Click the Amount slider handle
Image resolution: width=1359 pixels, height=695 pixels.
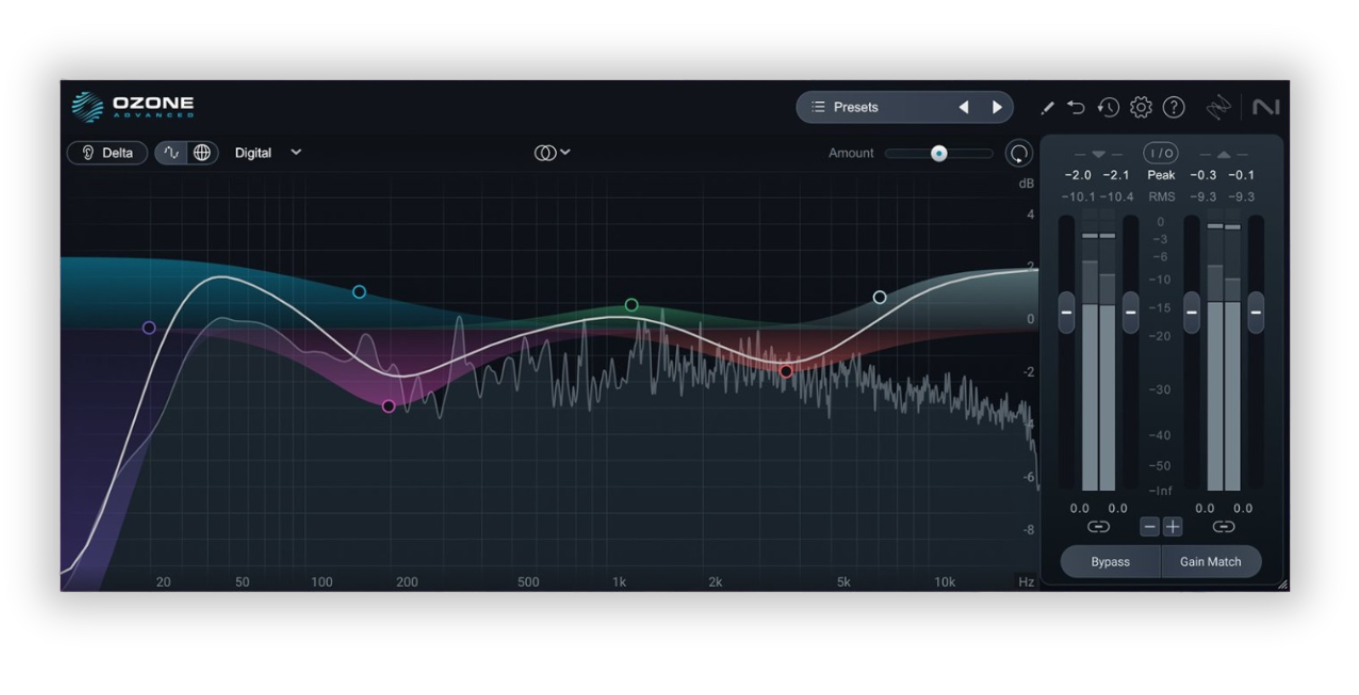coord(938,153)
